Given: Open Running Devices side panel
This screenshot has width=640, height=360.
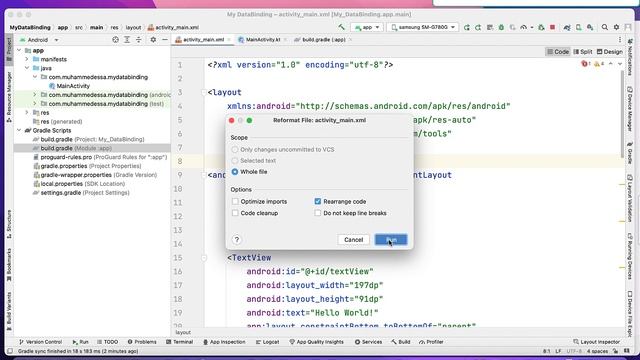Looking at the screenshot, I should click(x=630, y=256).
